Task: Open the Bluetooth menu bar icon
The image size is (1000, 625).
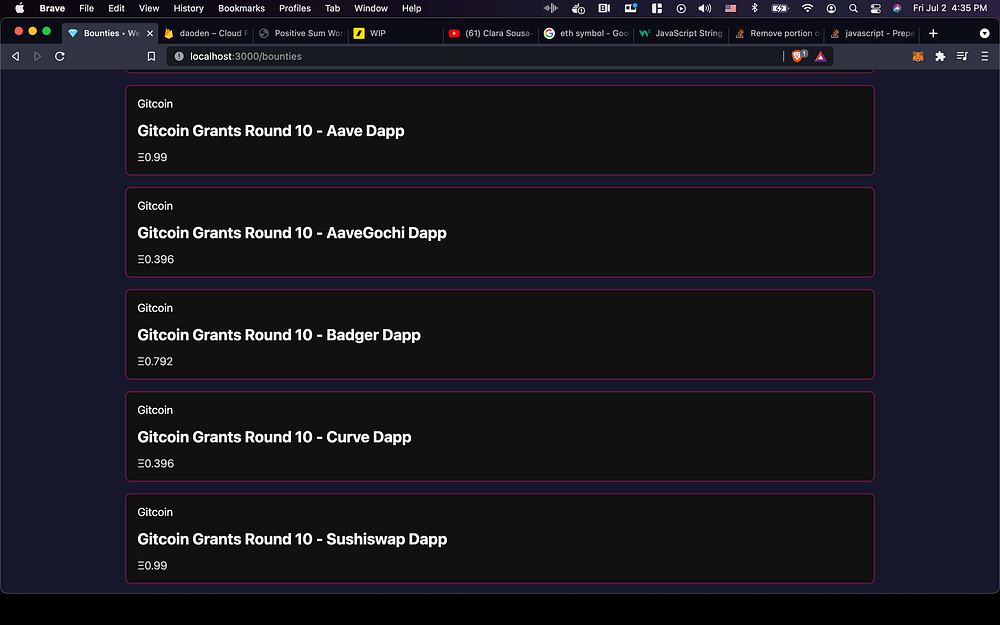Action: pos(754,8)
